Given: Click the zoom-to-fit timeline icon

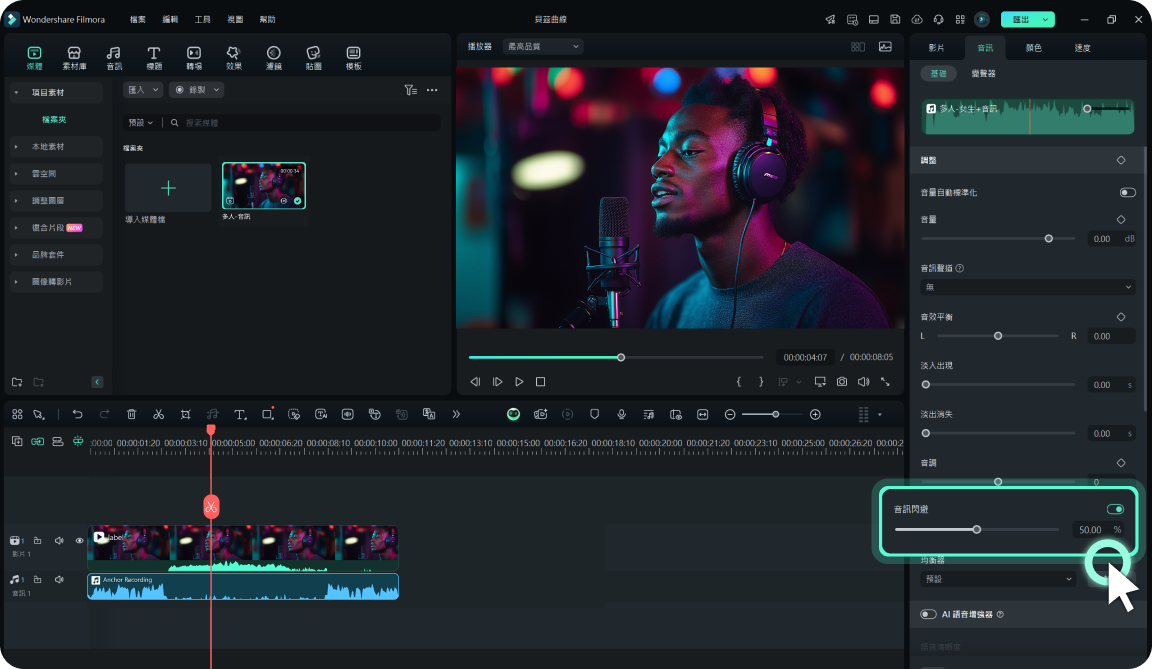Looking at the screenshot, I should (702, 414).
